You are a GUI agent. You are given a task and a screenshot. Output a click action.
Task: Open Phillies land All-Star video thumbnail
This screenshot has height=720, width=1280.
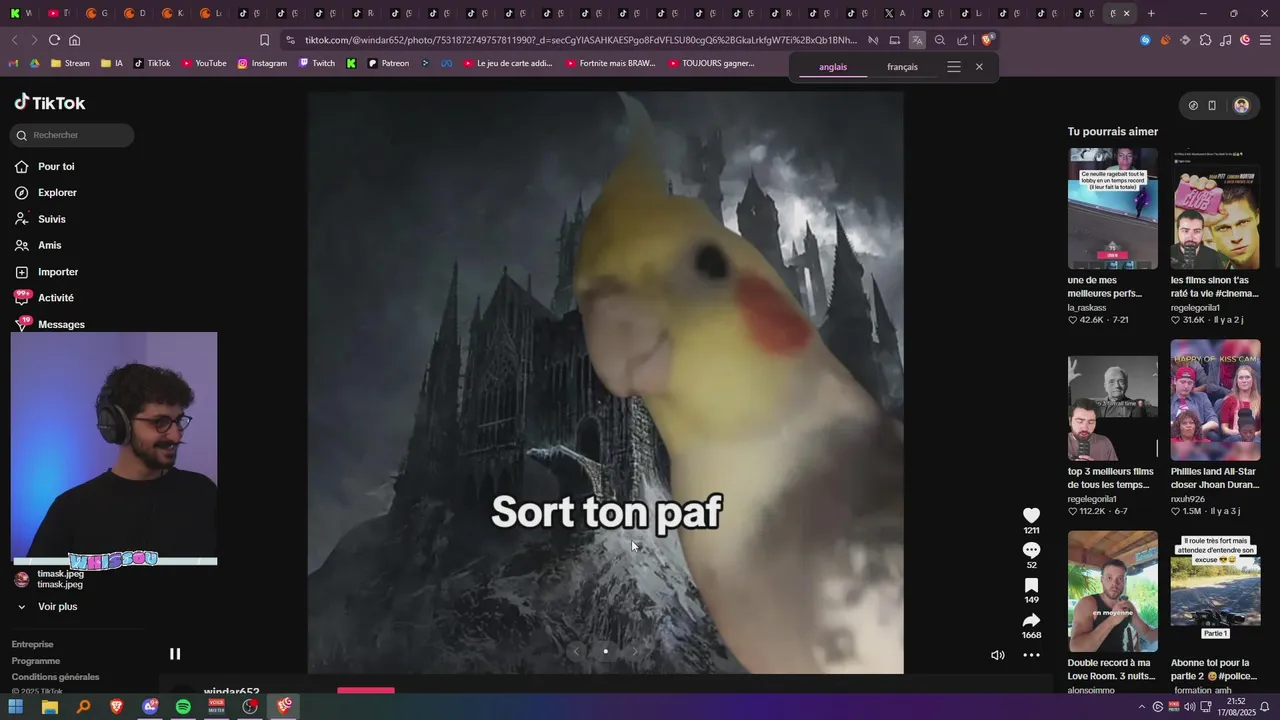[x=1215, y=400]
